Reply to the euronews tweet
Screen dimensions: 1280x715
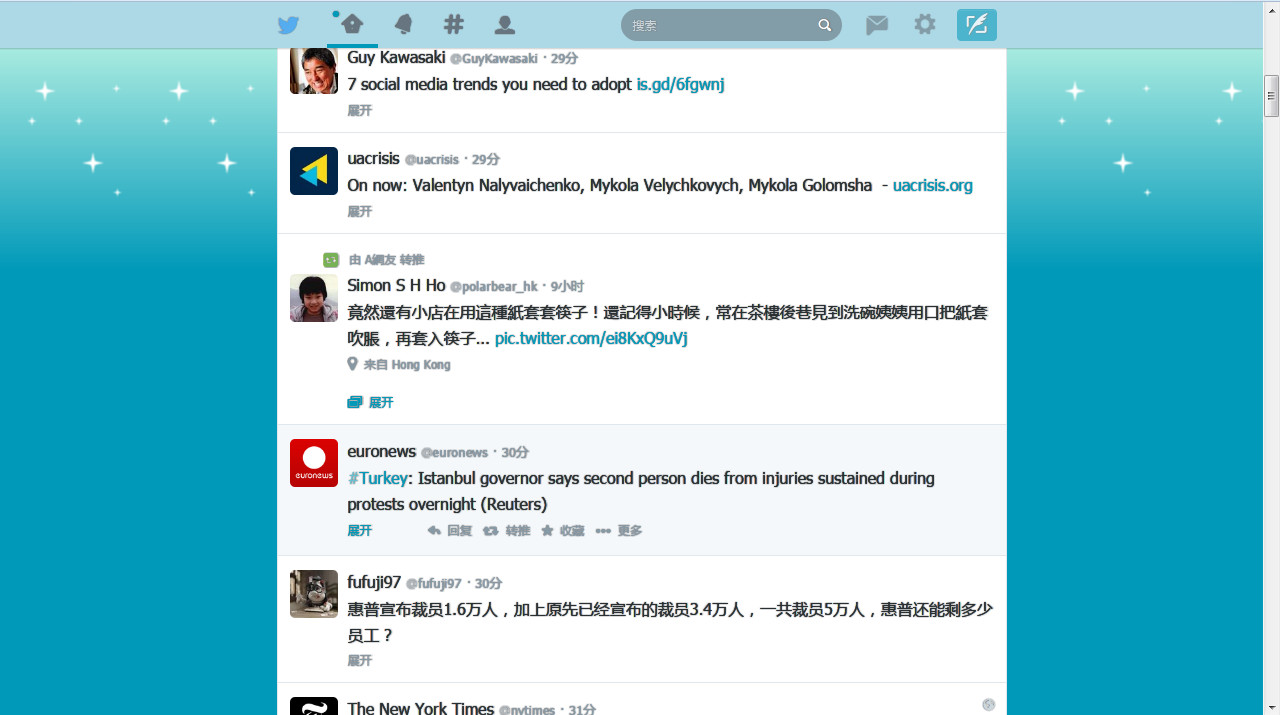pos(450,531)
